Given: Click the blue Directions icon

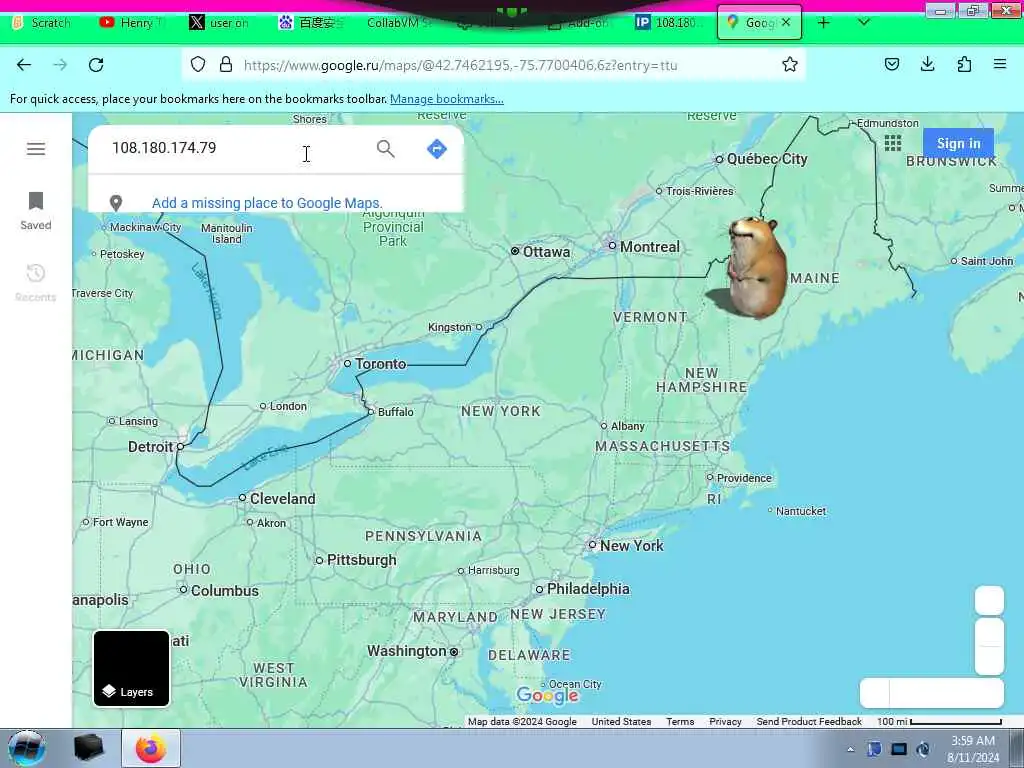Looking at the screenshot, I should coord(436,149).
